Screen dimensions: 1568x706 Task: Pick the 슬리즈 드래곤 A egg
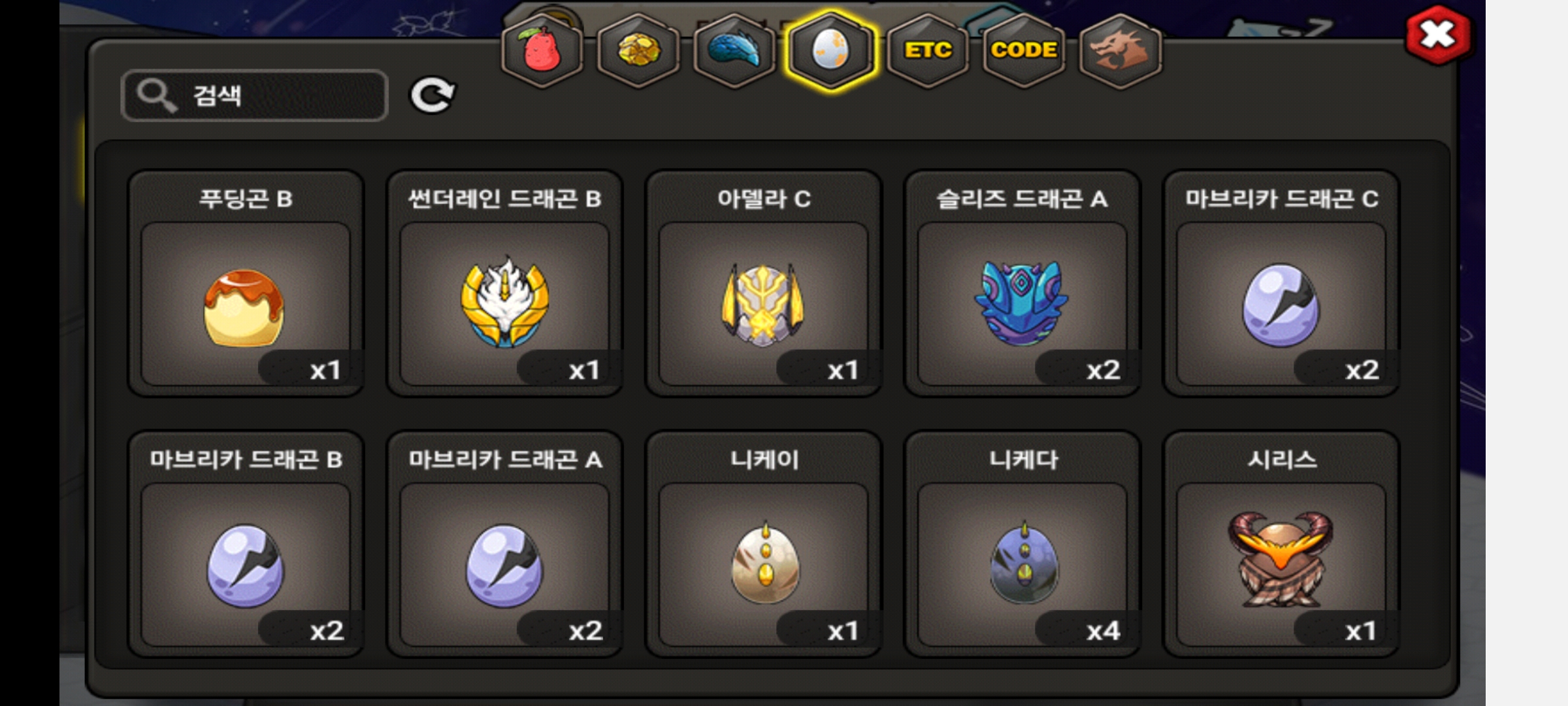[x=1022, y=284]
